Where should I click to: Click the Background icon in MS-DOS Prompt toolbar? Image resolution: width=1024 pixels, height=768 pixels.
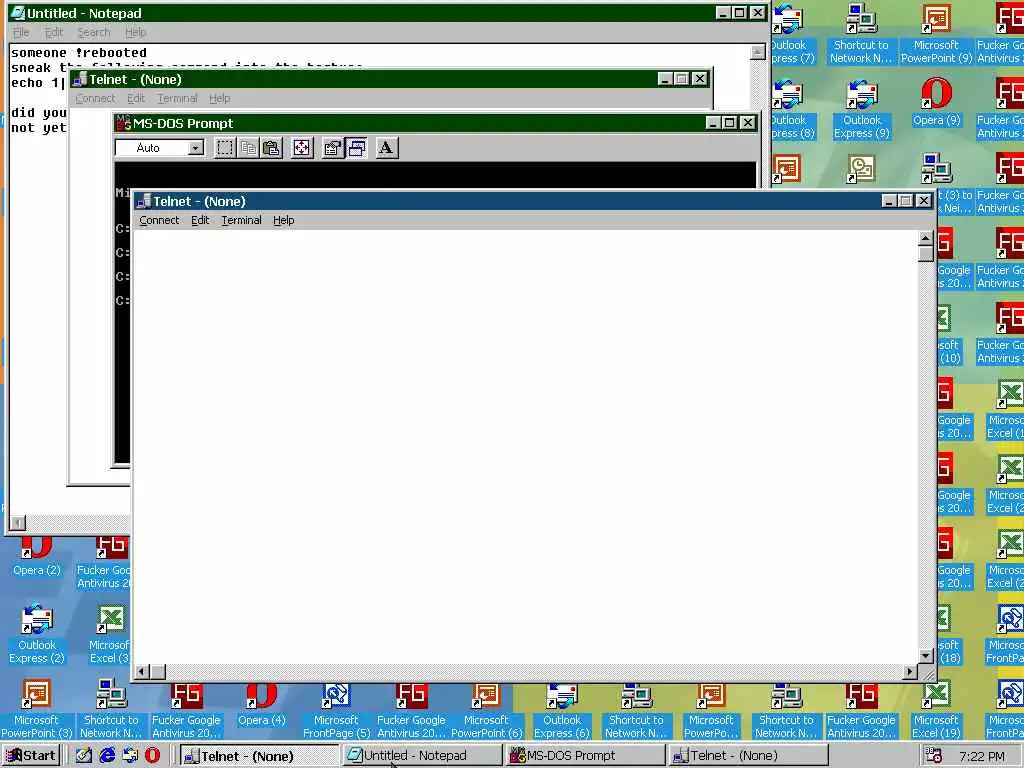(357, 148)
